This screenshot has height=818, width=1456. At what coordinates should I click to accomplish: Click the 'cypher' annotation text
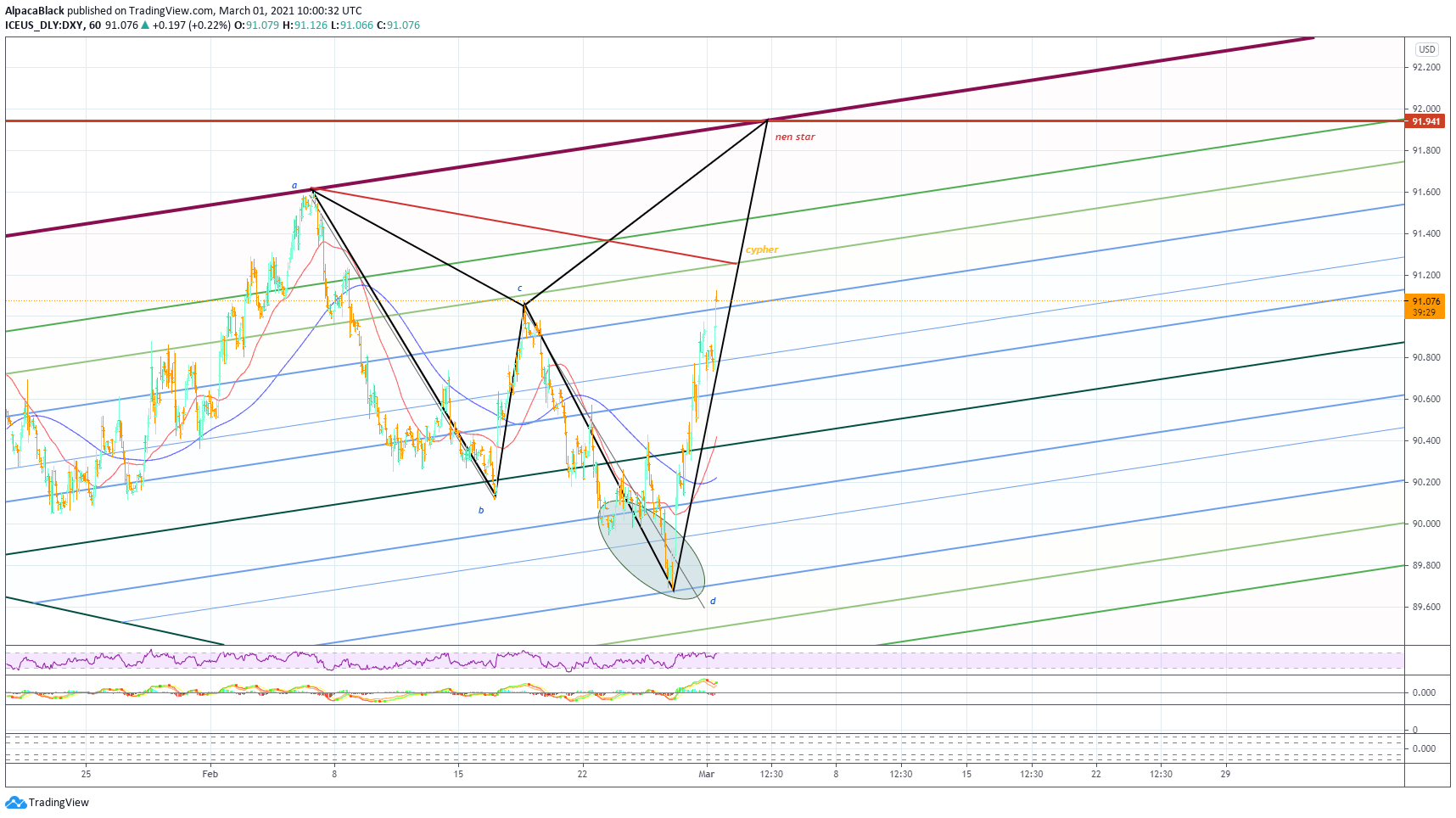pyautogui.click(x=762, y=249)
